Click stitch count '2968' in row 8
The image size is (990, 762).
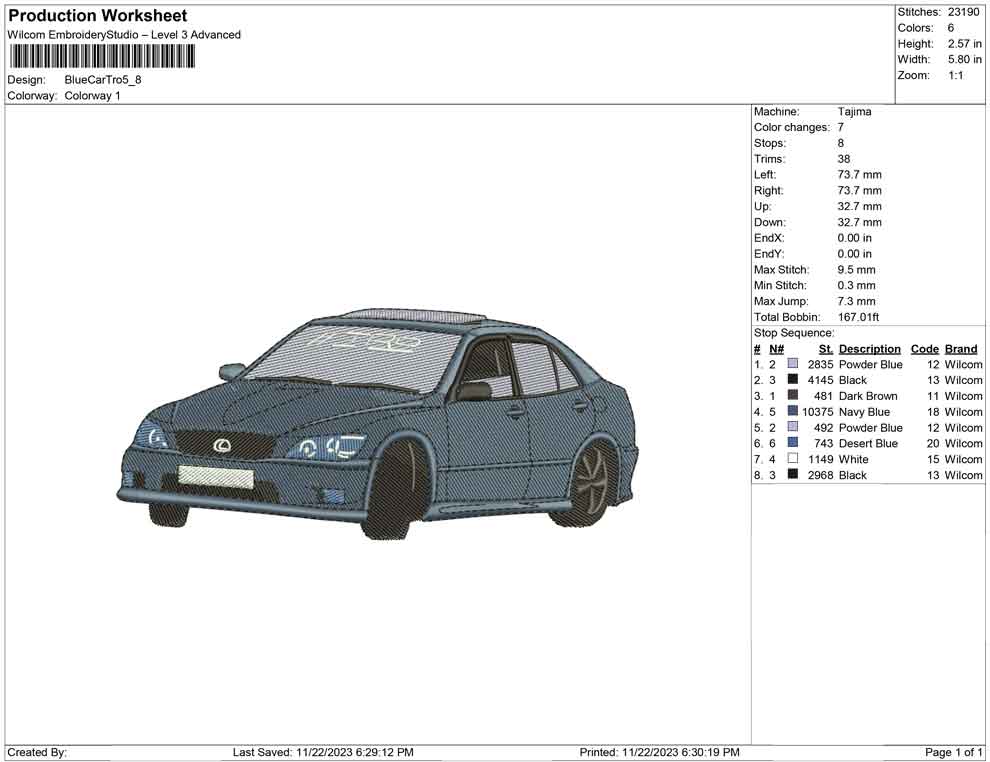[x=820, y=475]
